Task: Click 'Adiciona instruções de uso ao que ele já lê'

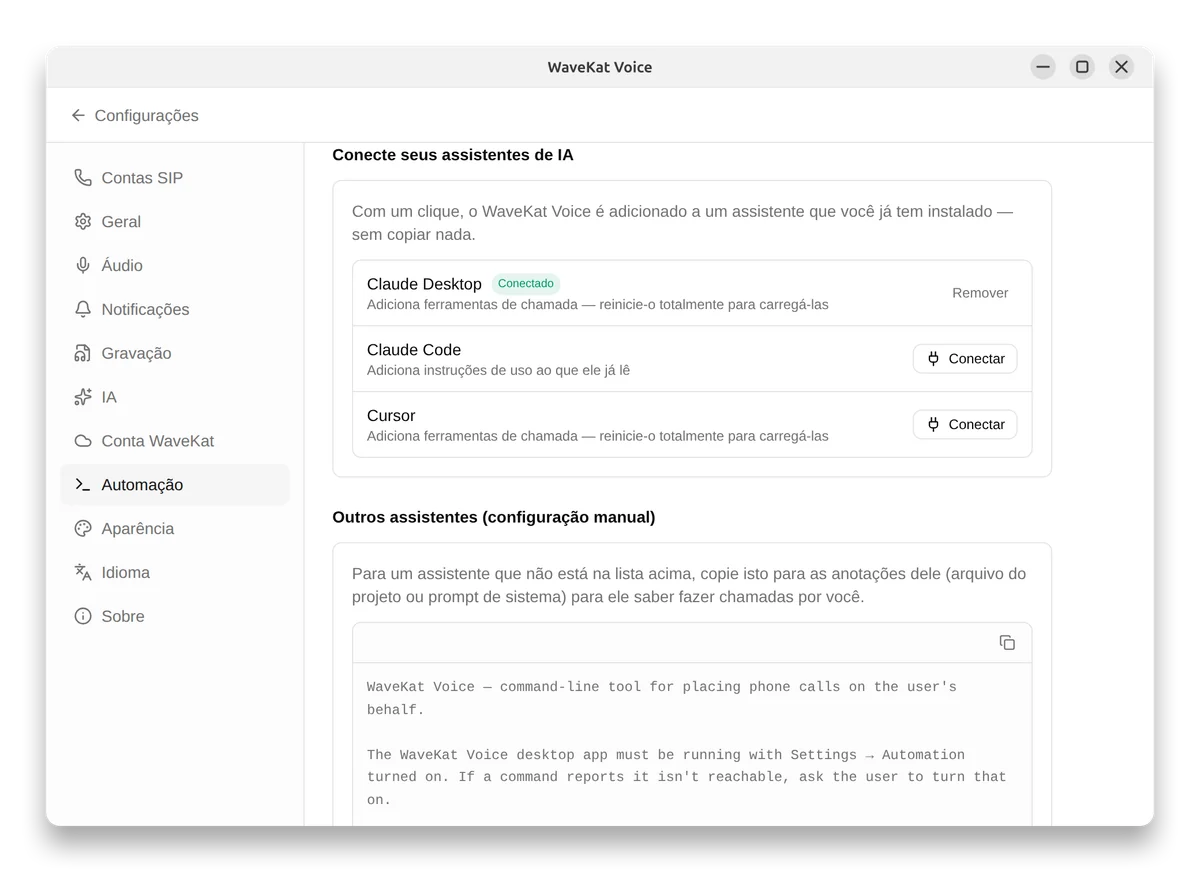Action: [x=498, y=370]
